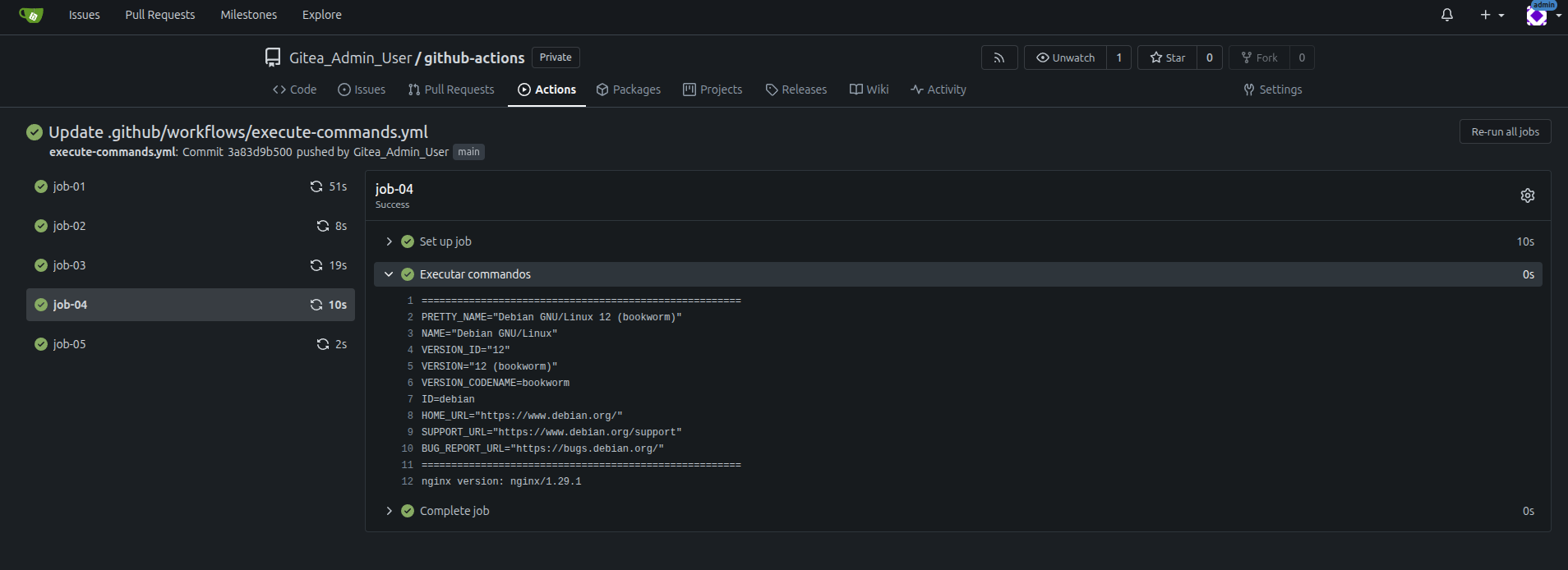Expand the Complete job step

coord(389,511)
